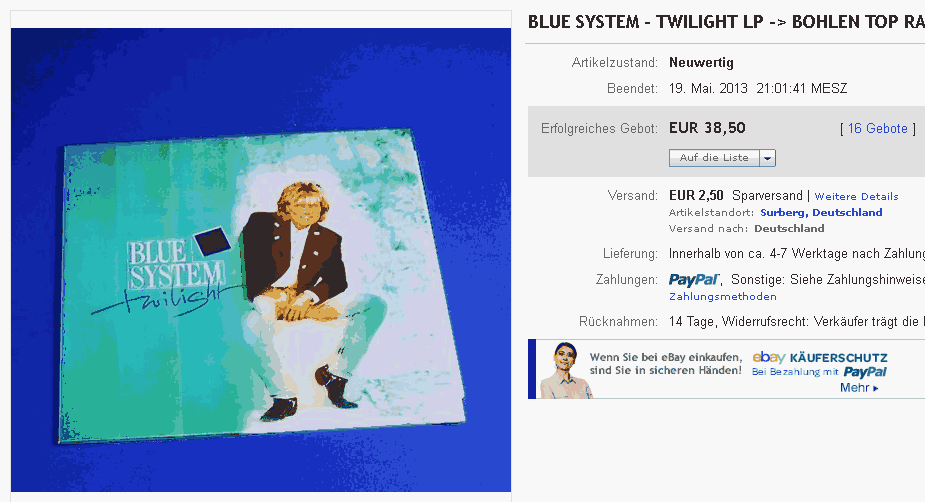925x502 pixels.
Task: Click the Käuferschutz banner text
Action: 665,364
